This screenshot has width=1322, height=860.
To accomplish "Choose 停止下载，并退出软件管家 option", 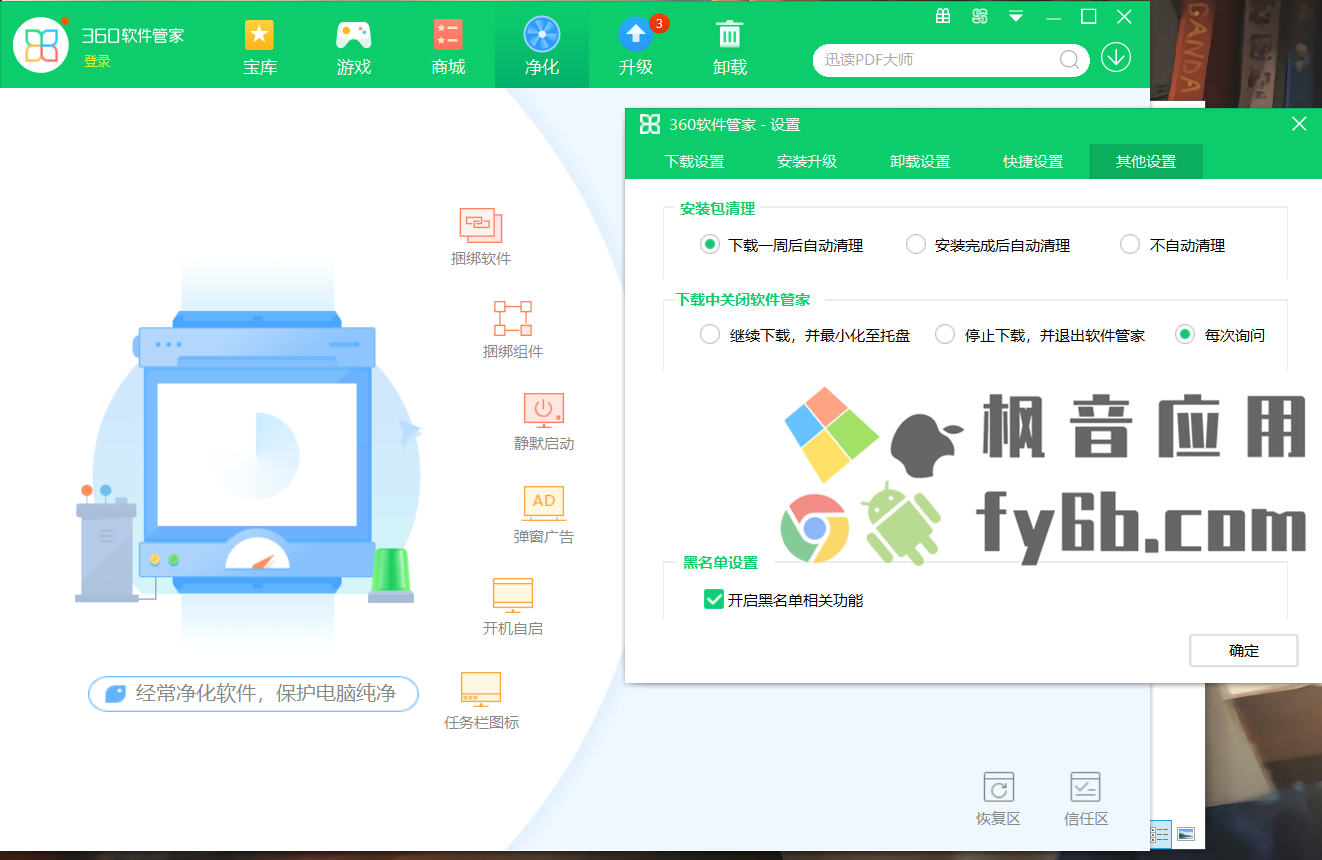I will click(x=945, y=335).
